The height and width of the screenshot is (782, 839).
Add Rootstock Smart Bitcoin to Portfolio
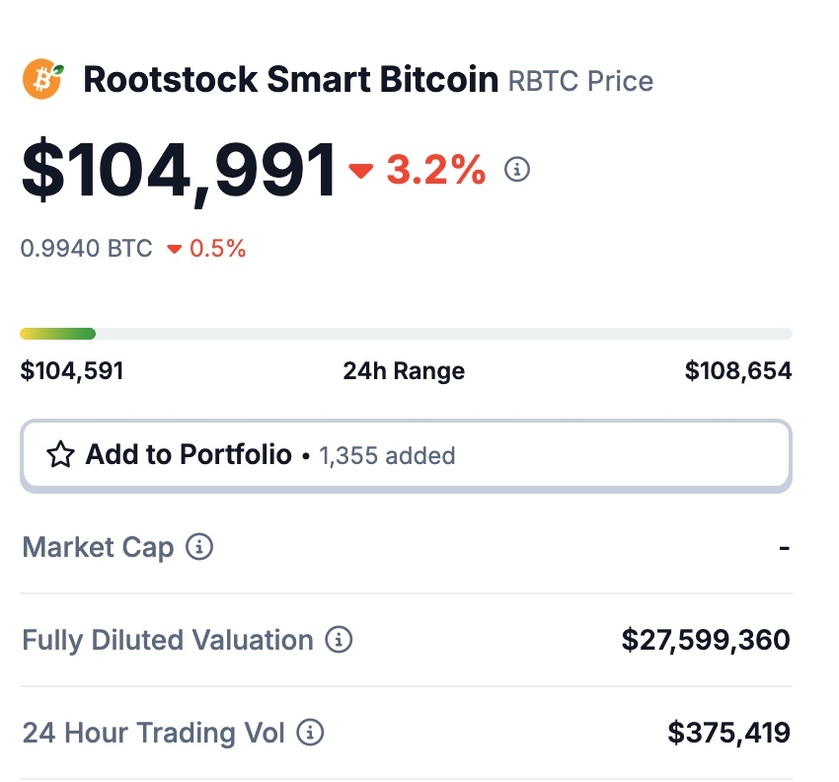point(406,455)
